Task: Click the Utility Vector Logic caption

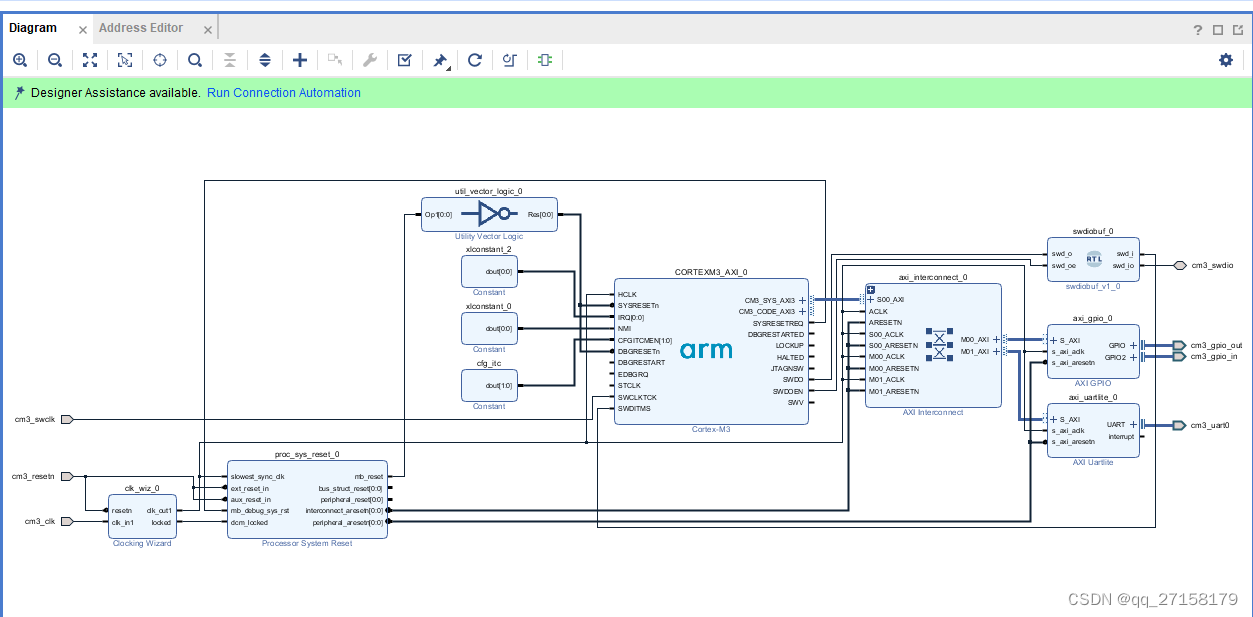Action: click(489, 236)
